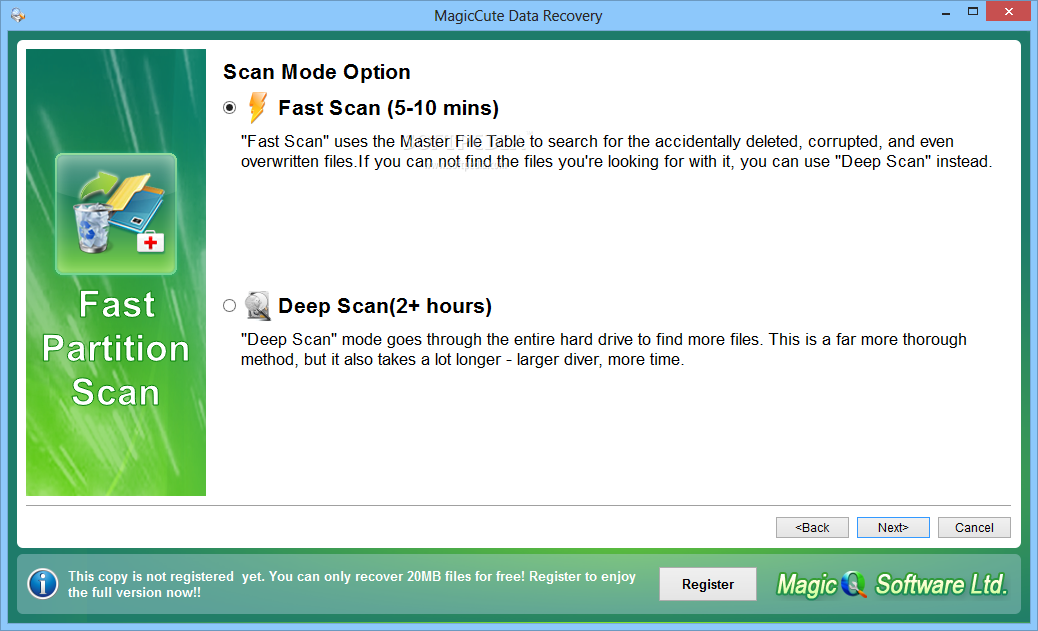Click the Fast Partition Scan banner text
This screenshot has height=631, width=1038.
(116, 348)
